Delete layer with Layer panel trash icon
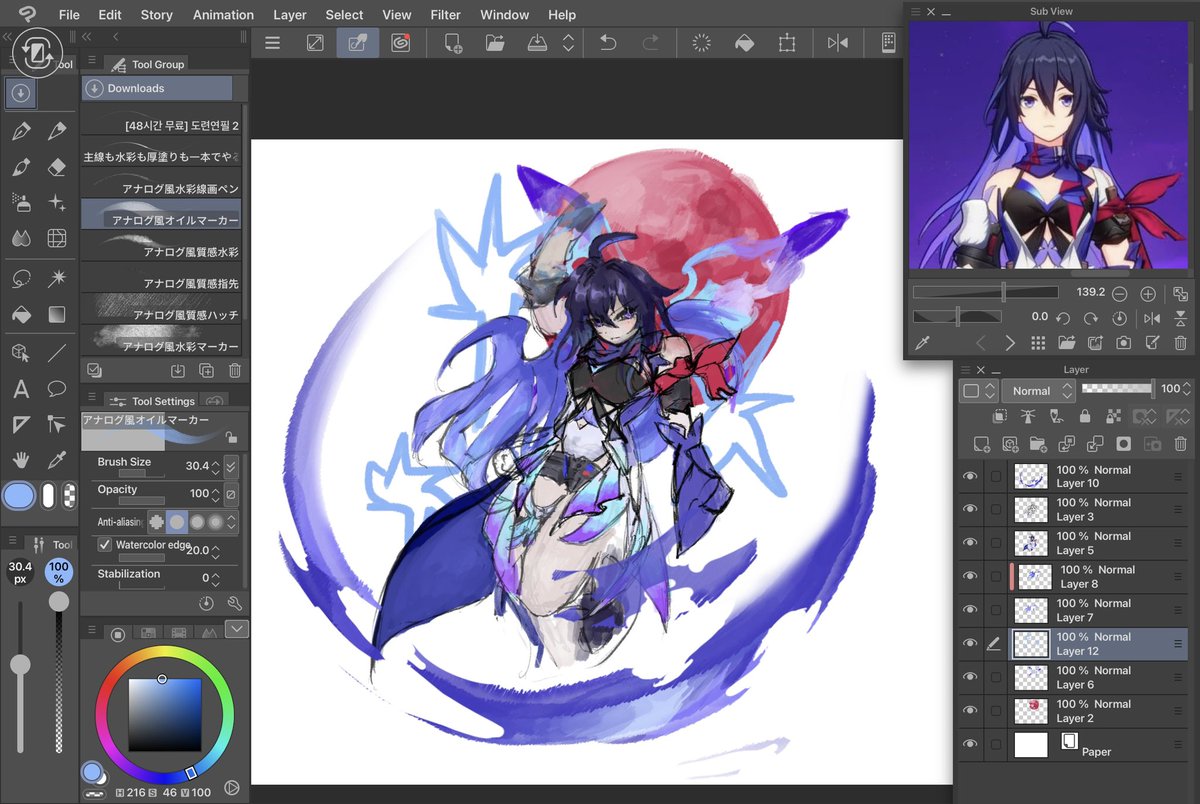This screenshot has height=804, width=1200. [1180, 444]
